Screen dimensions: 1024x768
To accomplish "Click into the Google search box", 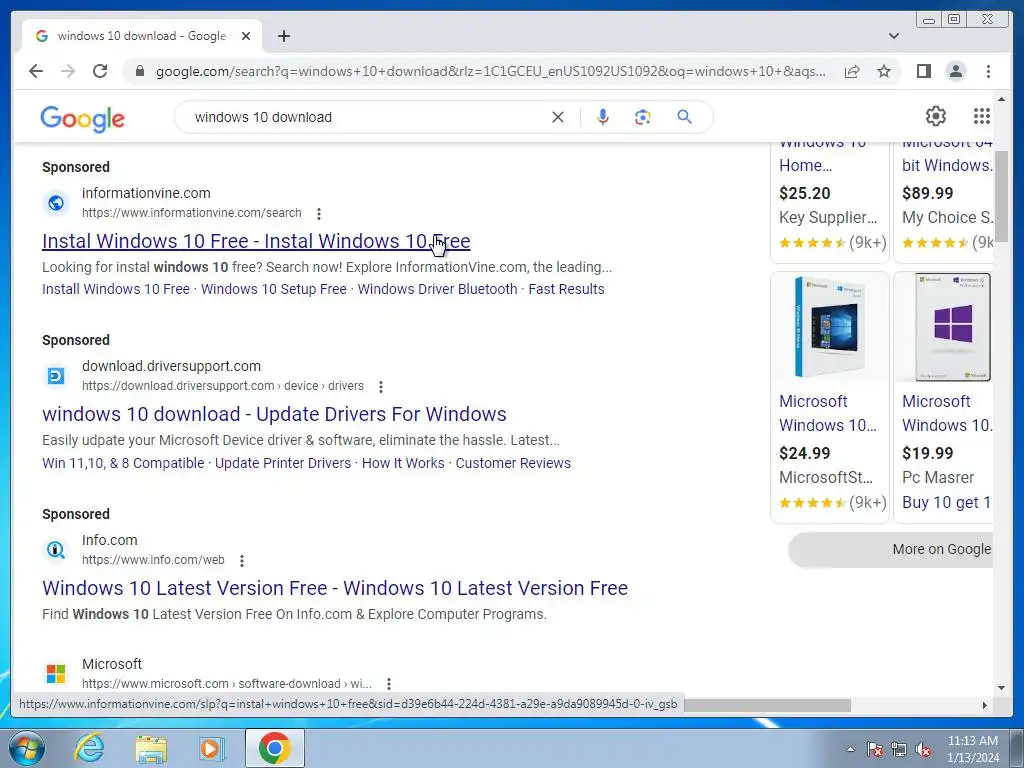I will click(x=369, y=117).
